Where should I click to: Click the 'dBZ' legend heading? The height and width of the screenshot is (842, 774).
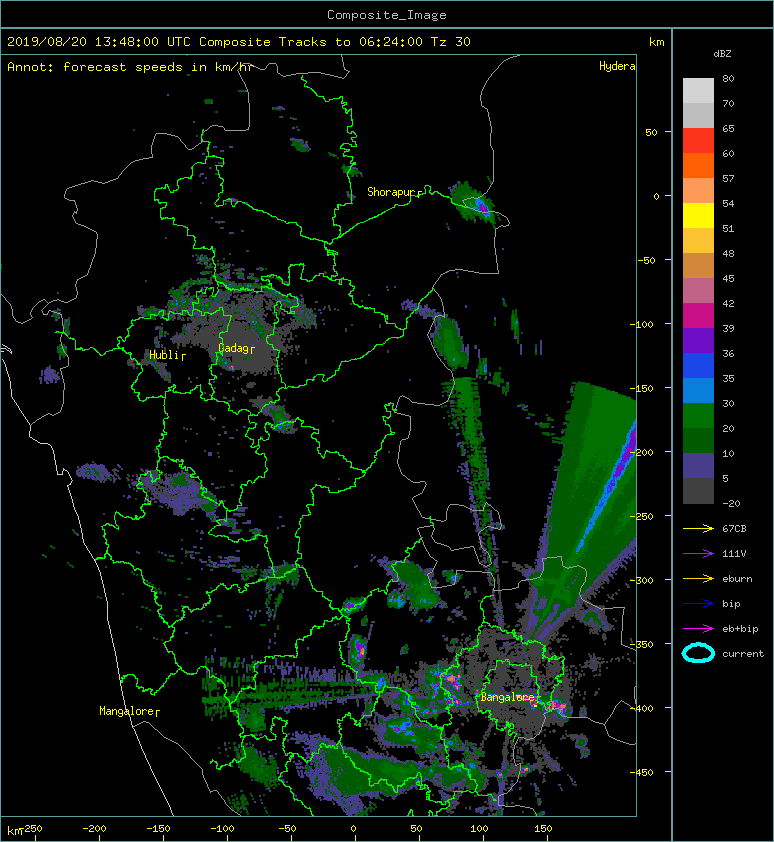(722, 54)
